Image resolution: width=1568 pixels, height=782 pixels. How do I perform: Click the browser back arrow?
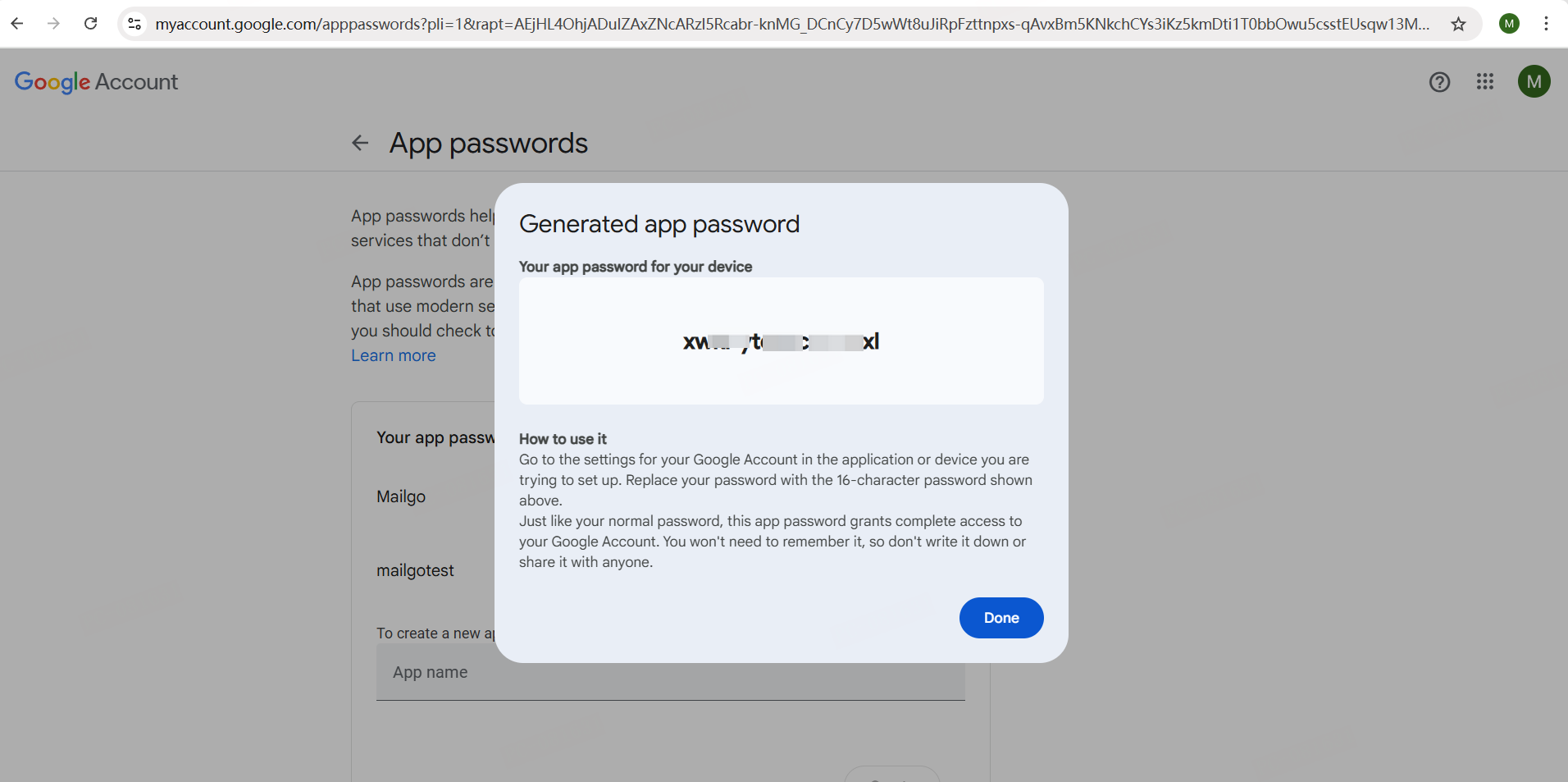pyautogui.click(x=17, y=24)
